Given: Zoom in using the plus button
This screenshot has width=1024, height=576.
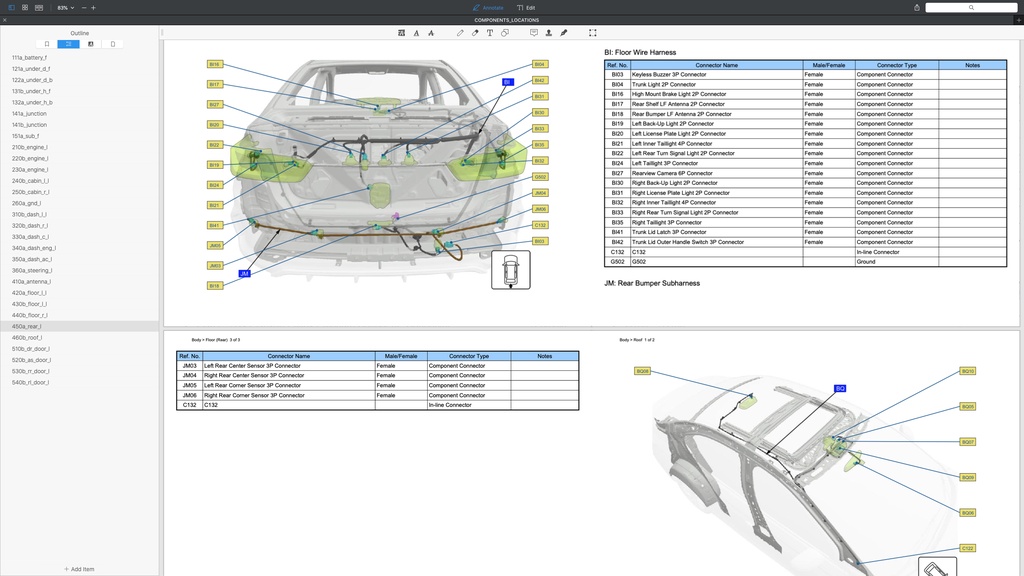Looking at the screenshot, I should [93, 7].
